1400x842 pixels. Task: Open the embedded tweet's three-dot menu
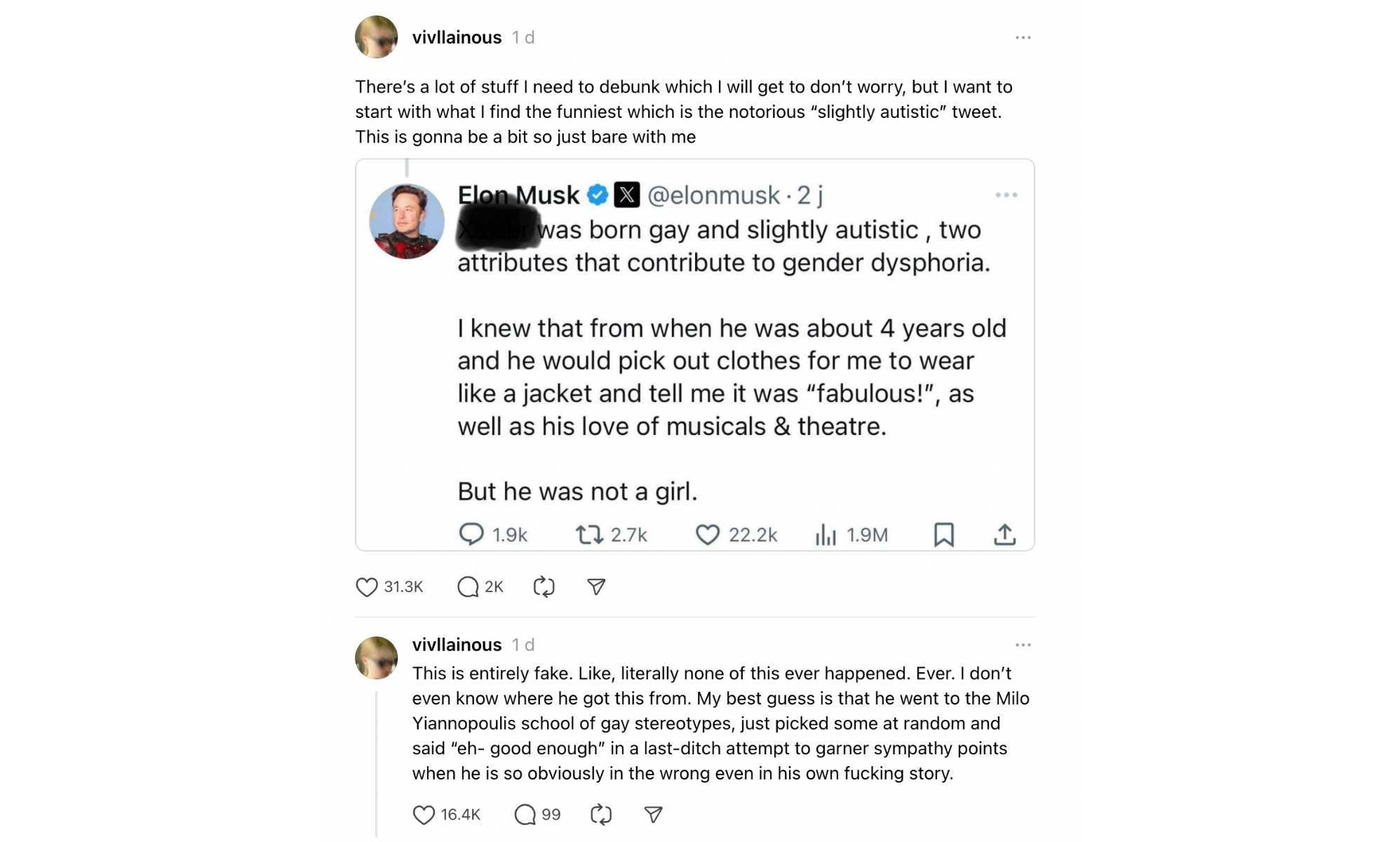pyautogui.click(x=1006, y=195)
